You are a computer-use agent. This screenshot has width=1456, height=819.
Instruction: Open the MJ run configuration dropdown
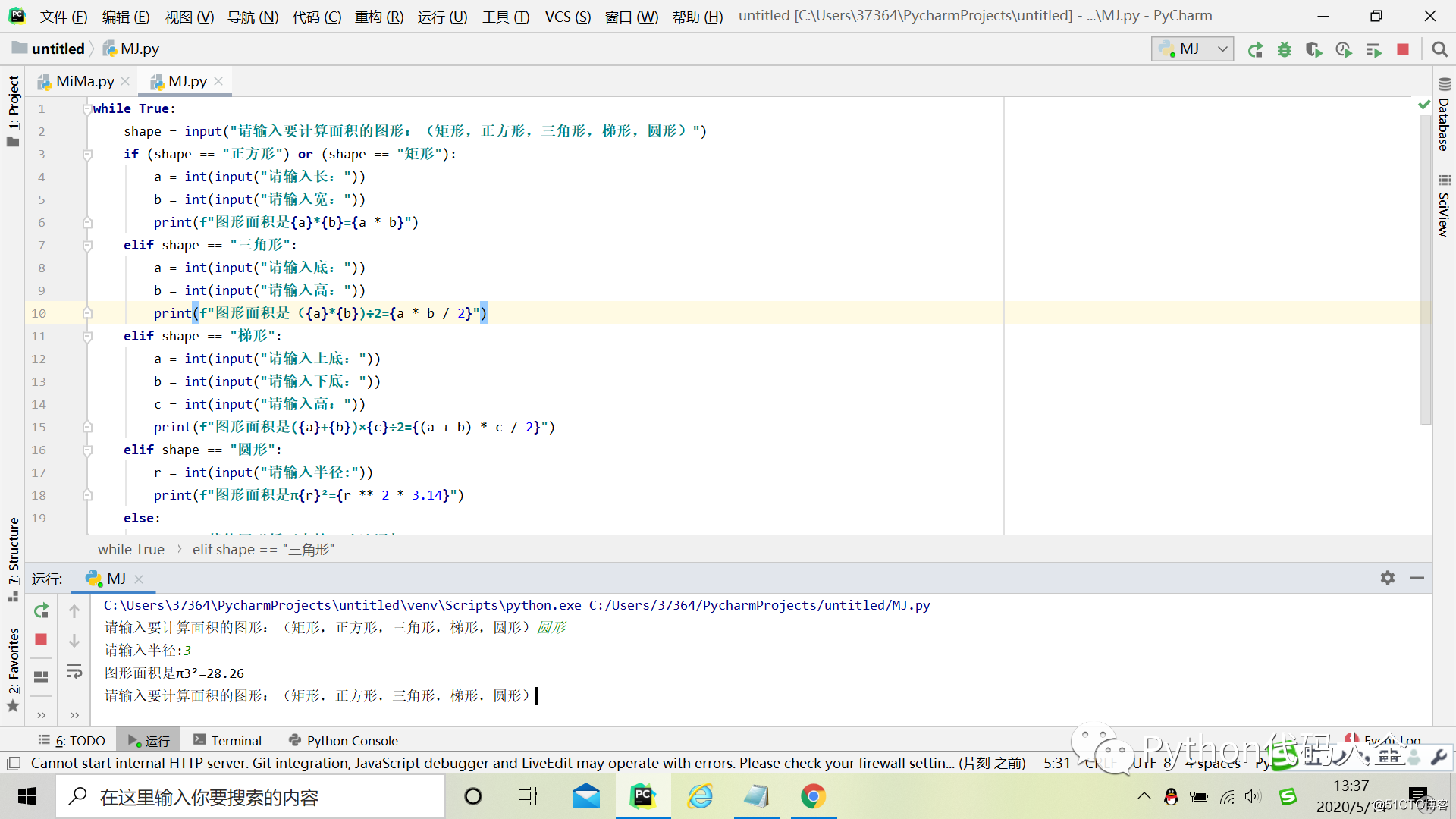[x=1192, y=49]
